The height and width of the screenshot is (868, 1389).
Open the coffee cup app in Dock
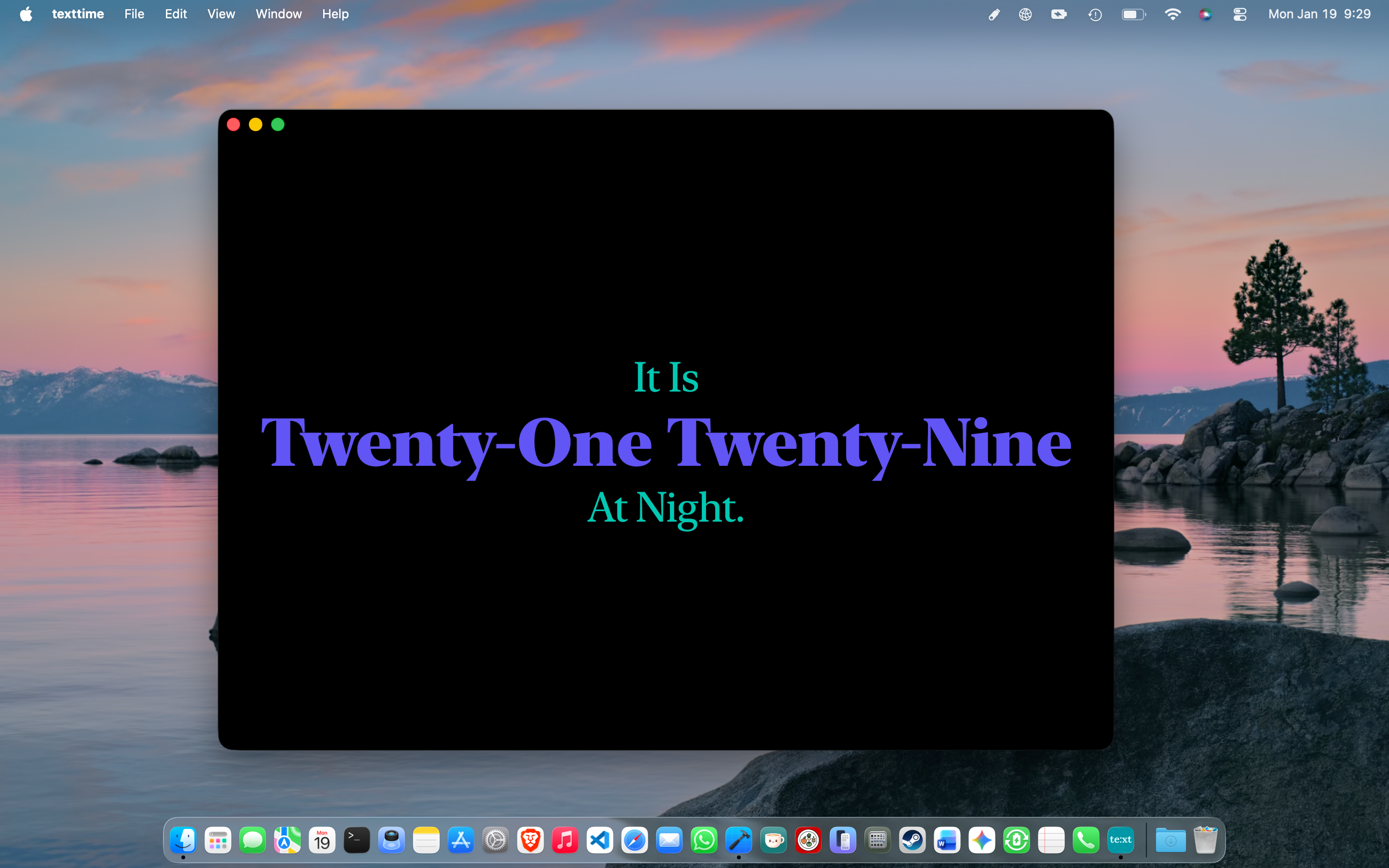[x=774, y=841]
